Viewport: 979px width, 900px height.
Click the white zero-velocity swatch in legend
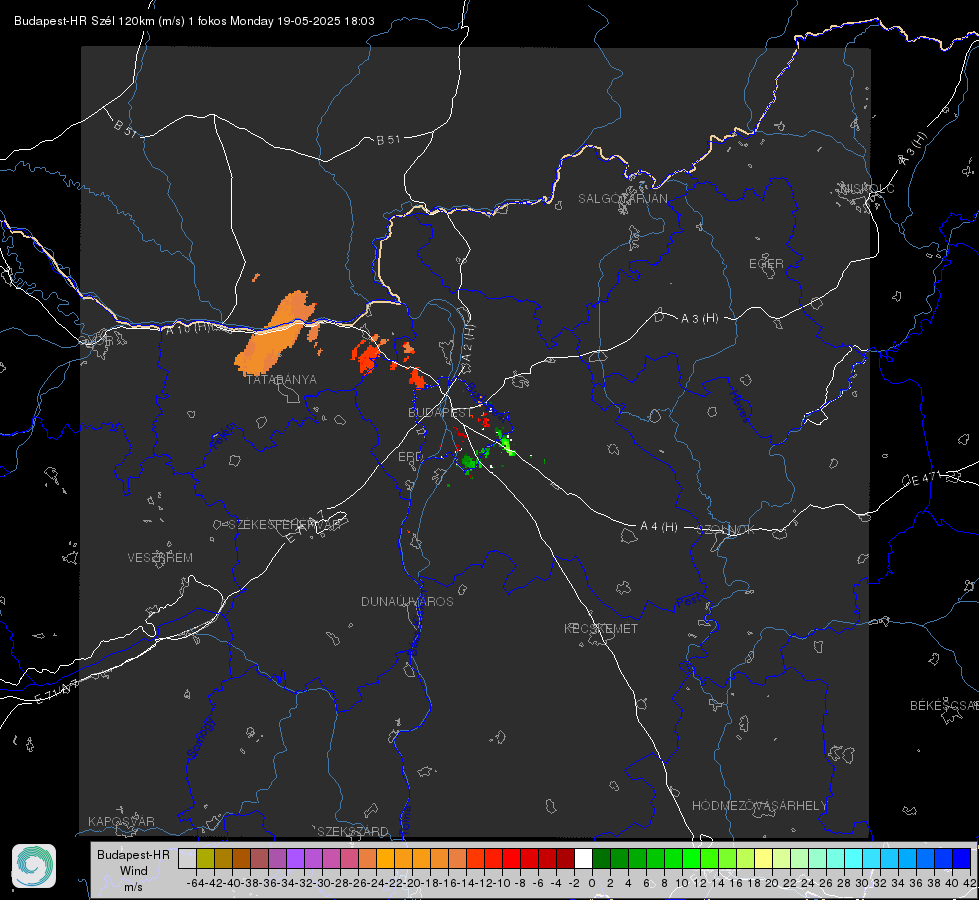[x=583, y=858]
